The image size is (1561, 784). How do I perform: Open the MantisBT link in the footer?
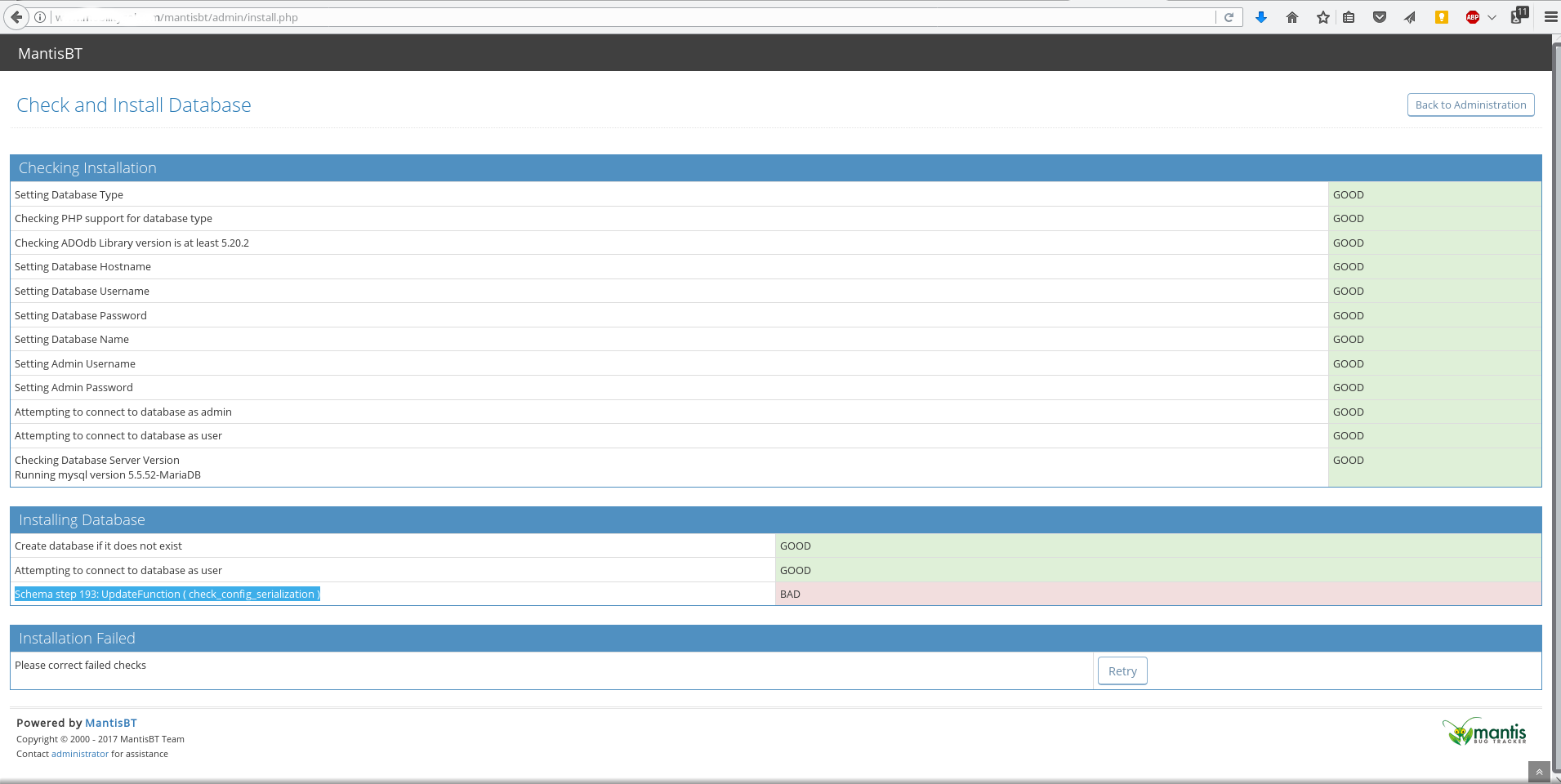pos(111,723)
